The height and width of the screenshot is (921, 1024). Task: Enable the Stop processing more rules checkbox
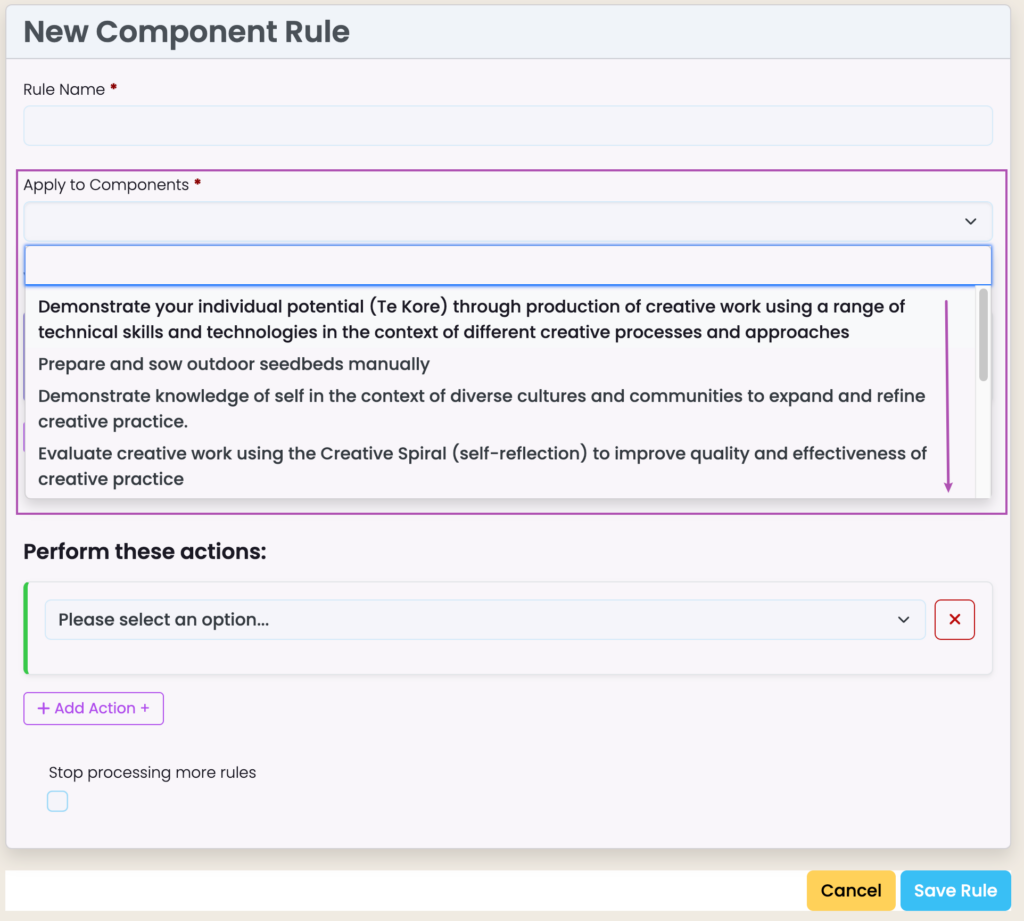click(x=58, y=801)
